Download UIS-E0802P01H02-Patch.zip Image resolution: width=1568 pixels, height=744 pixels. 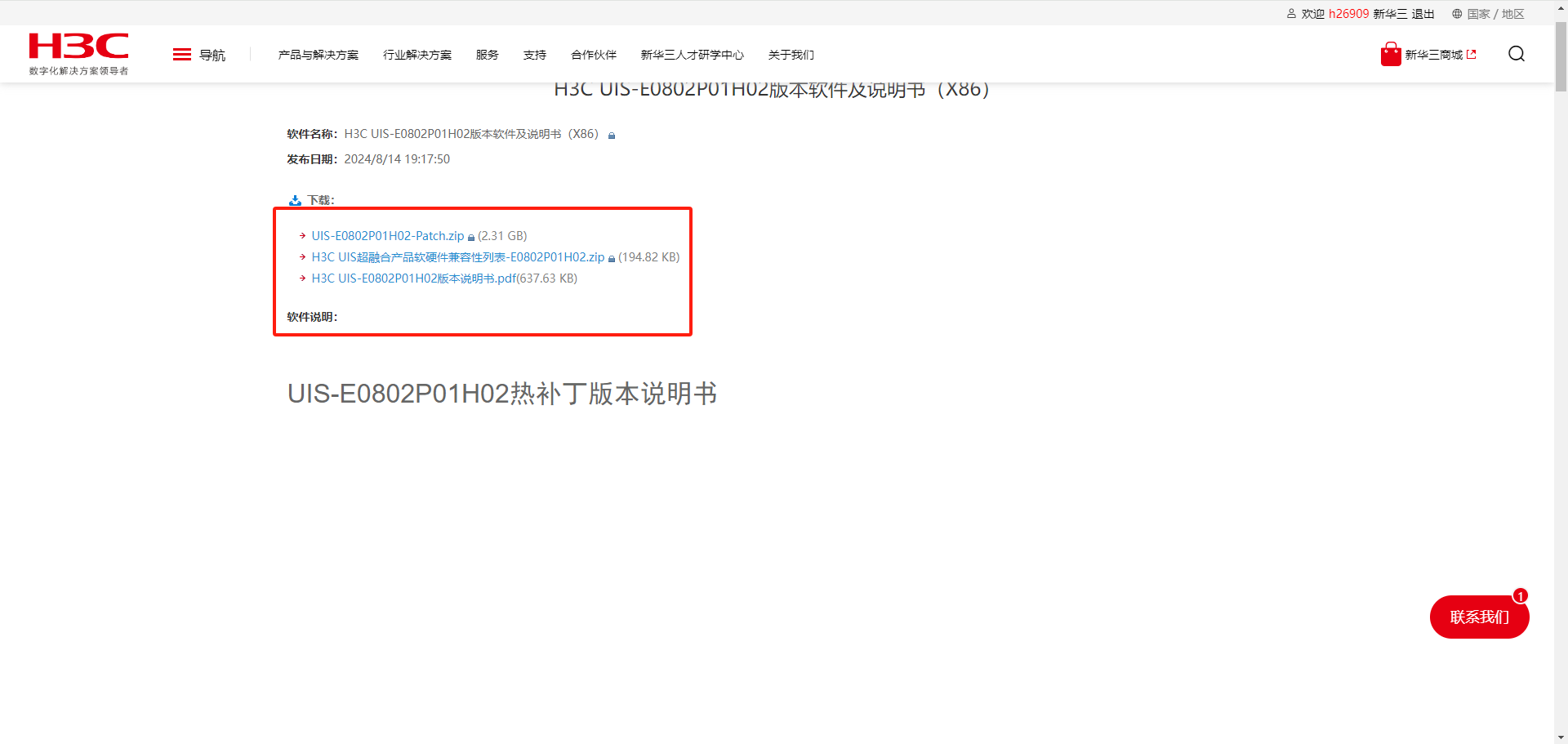(x=388, y=236)
